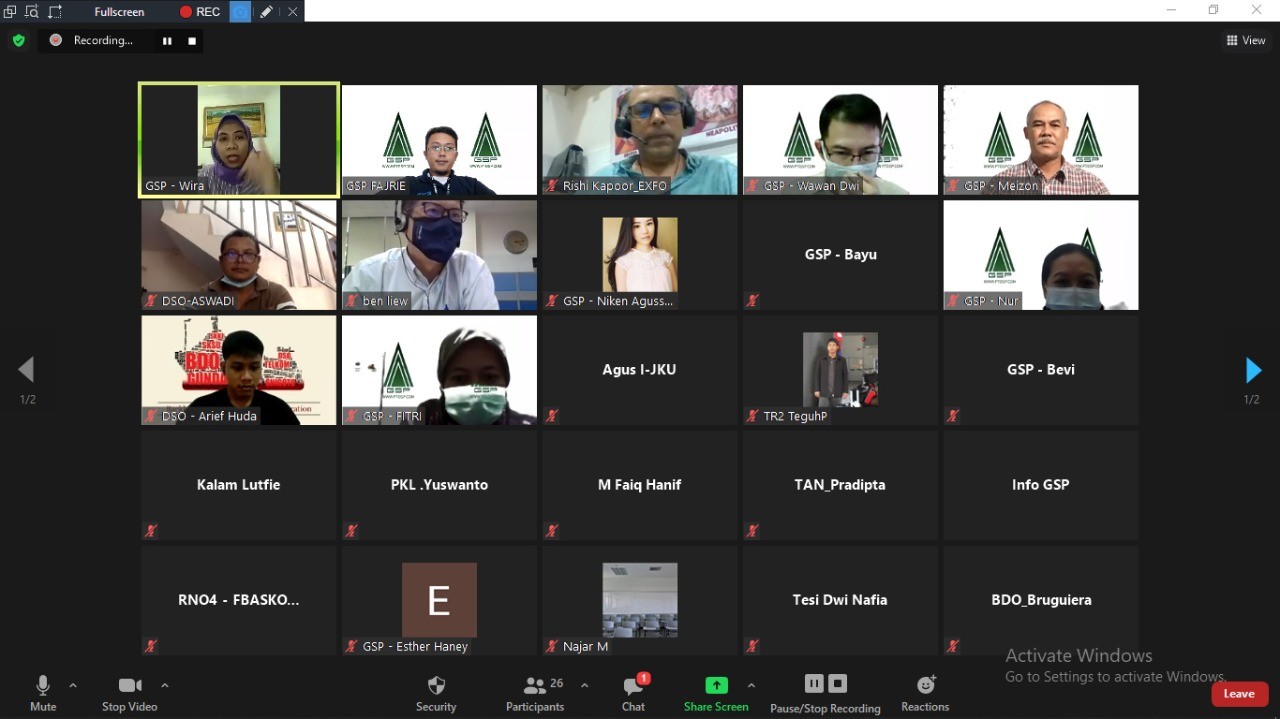Image resolution: width=1280 pixels, height=719 pixels.
Task: Open the Security shield options
Action: click(x=436, y=693)
